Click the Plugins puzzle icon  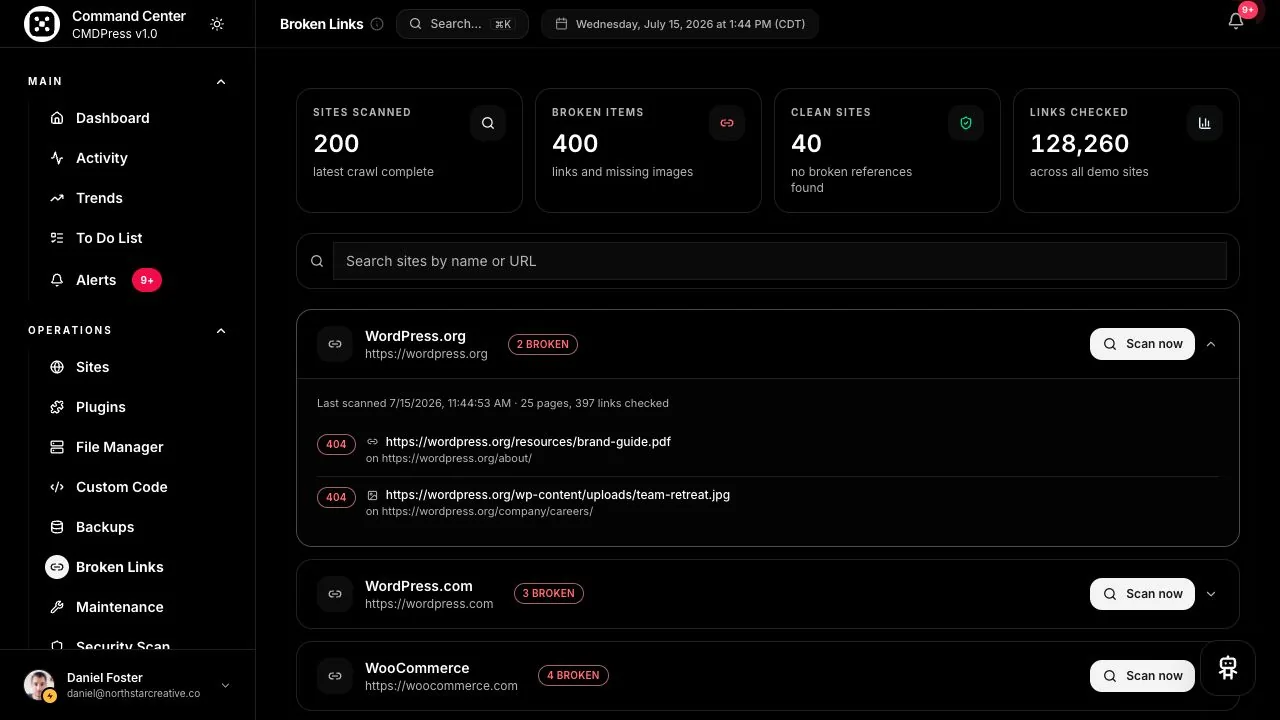pos(57,407)
